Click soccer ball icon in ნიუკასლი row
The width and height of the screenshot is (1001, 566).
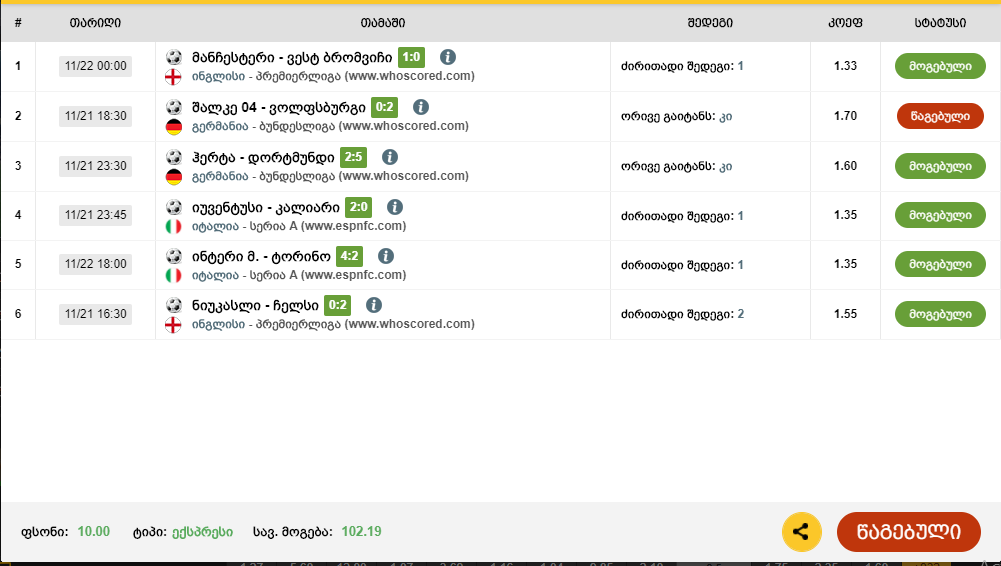point(174,305)
